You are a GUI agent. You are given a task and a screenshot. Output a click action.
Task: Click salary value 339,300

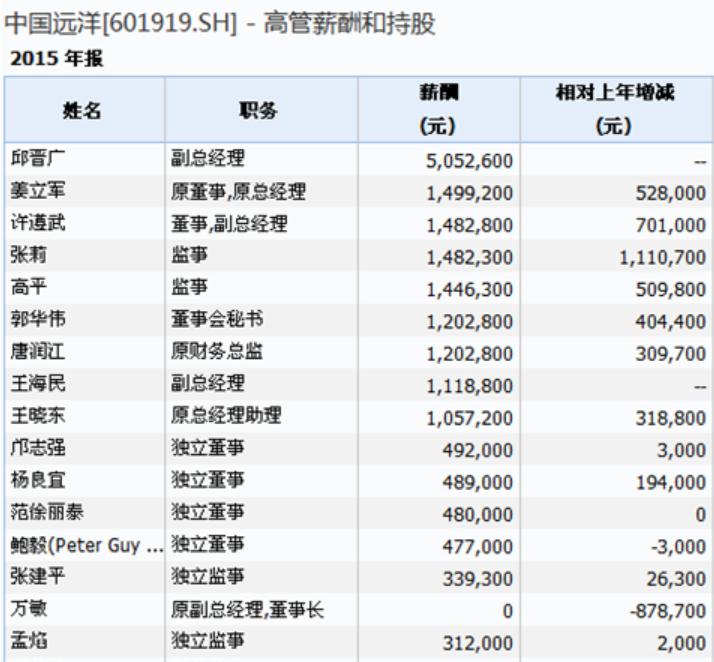478,579
